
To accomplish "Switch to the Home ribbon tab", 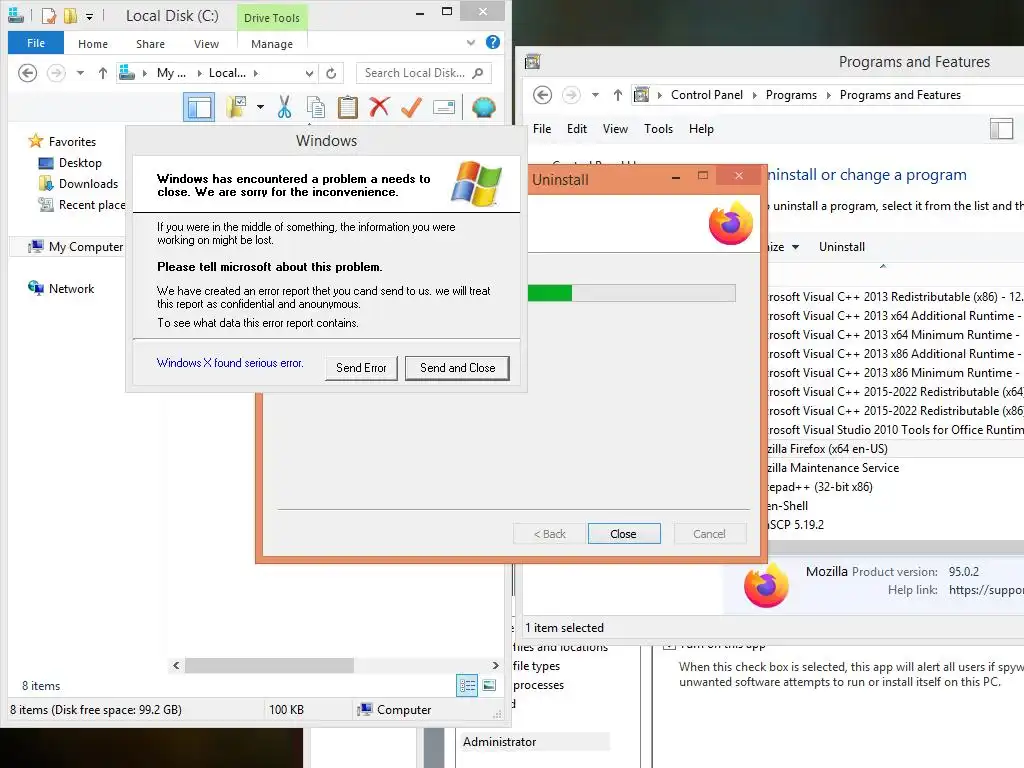I will [x=93, y=44].
